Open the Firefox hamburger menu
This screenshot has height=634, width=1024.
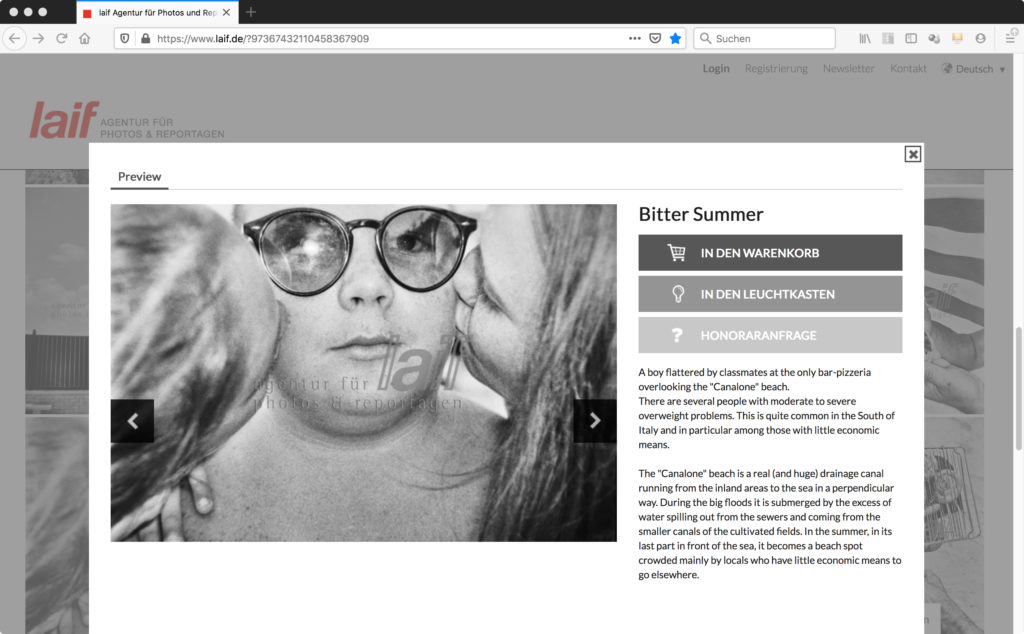pyautogui.click(x=1010, y=39)
